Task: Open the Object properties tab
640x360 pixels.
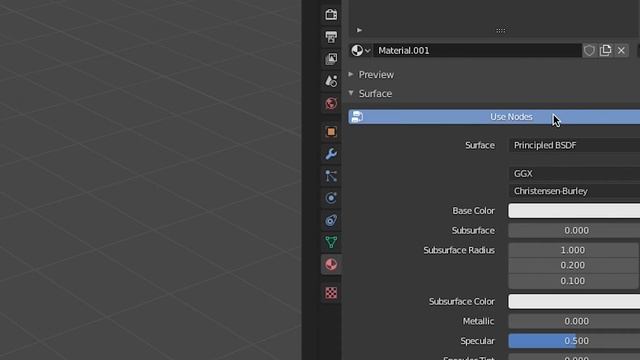Action: coord(331,132)
